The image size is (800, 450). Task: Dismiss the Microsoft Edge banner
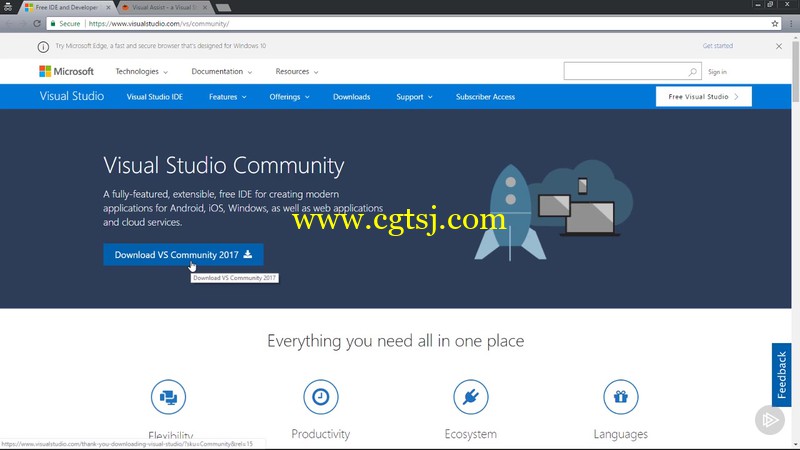pyautogui.click(x=779, y=46)
